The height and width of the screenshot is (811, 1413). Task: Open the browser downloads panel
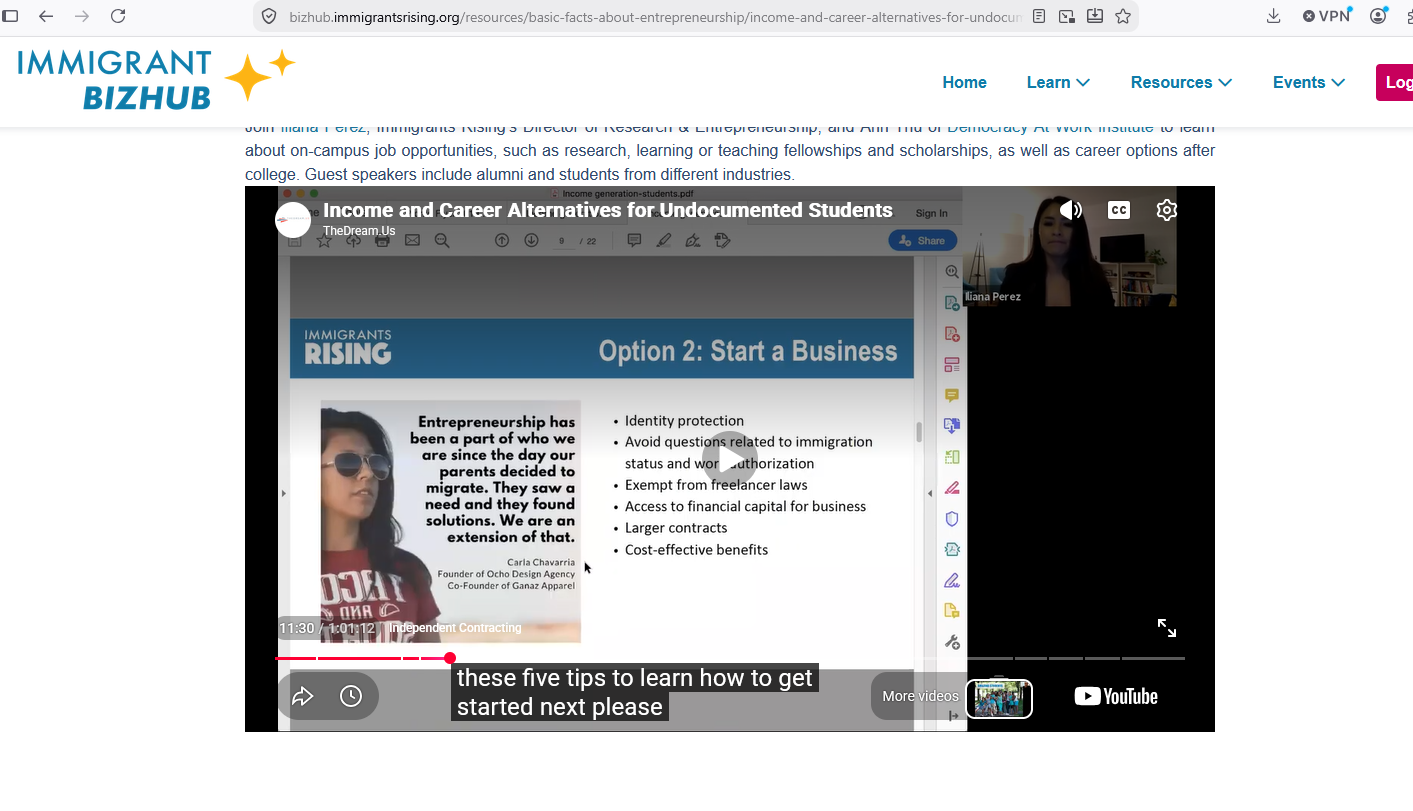coord(1274,16)
